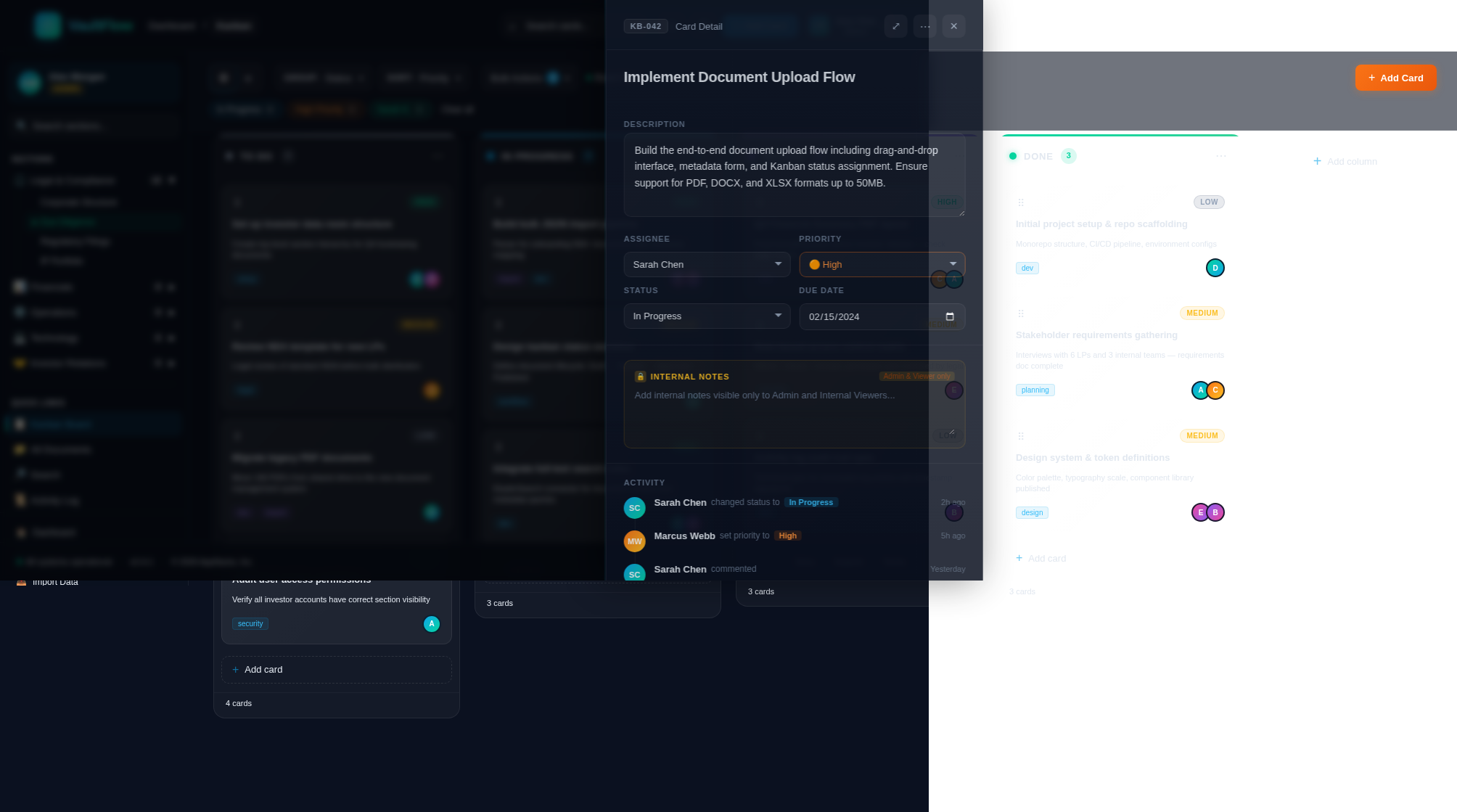Click Sarah Chen's SC avatar on status change
Viewport: 1457px width, 812px height.
click(634, 508)
